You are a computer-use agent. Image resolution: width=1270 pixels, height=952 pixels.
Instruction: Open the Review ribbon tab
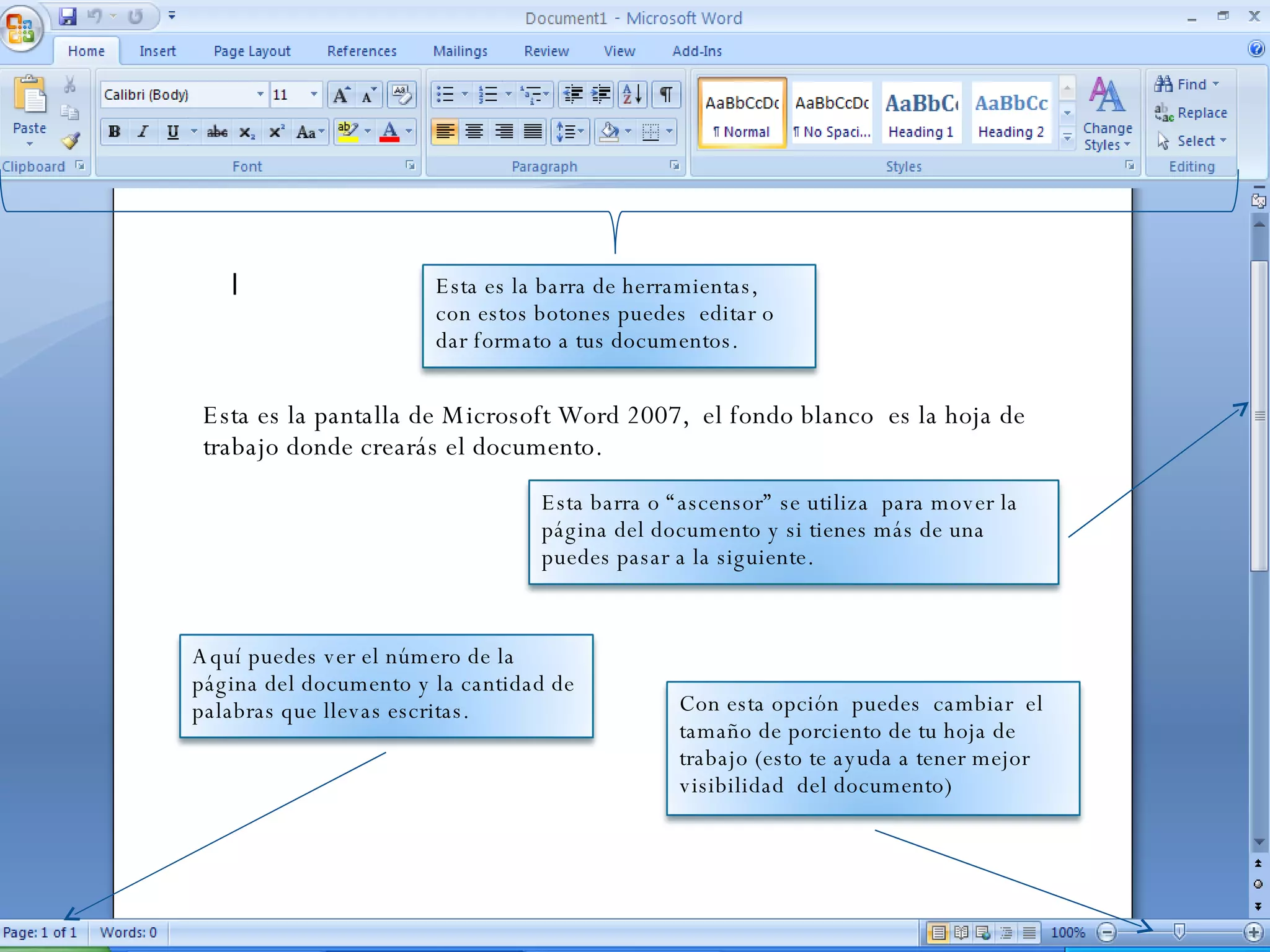click(x=546, y=51)
